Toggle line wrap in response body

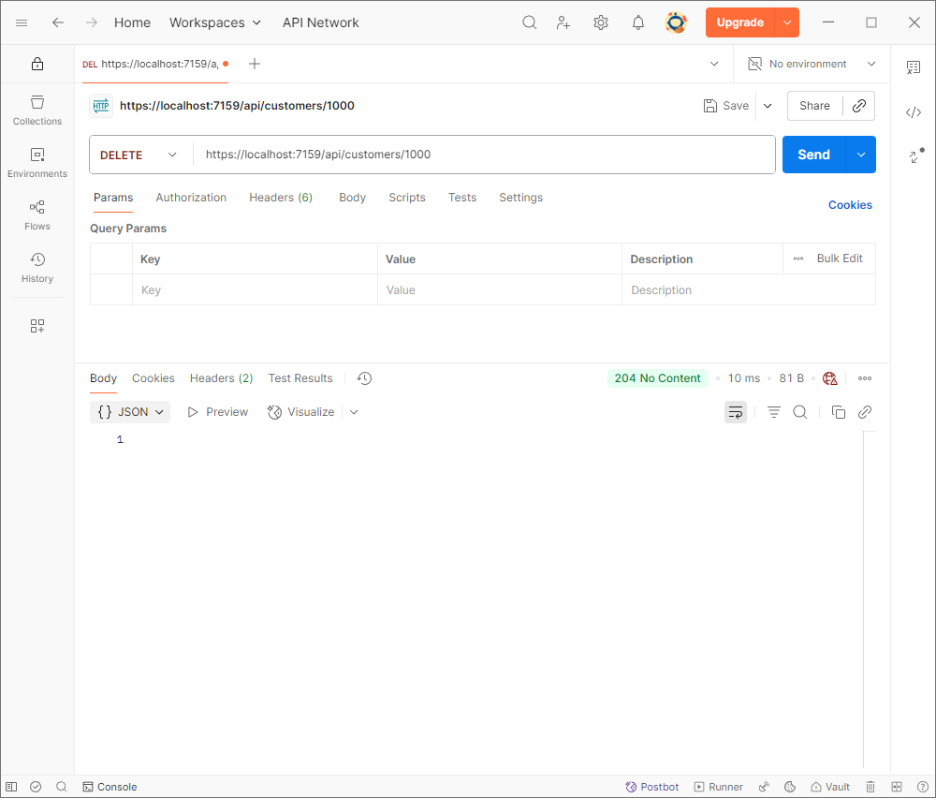pyautogui.click(x=735, y=412)
